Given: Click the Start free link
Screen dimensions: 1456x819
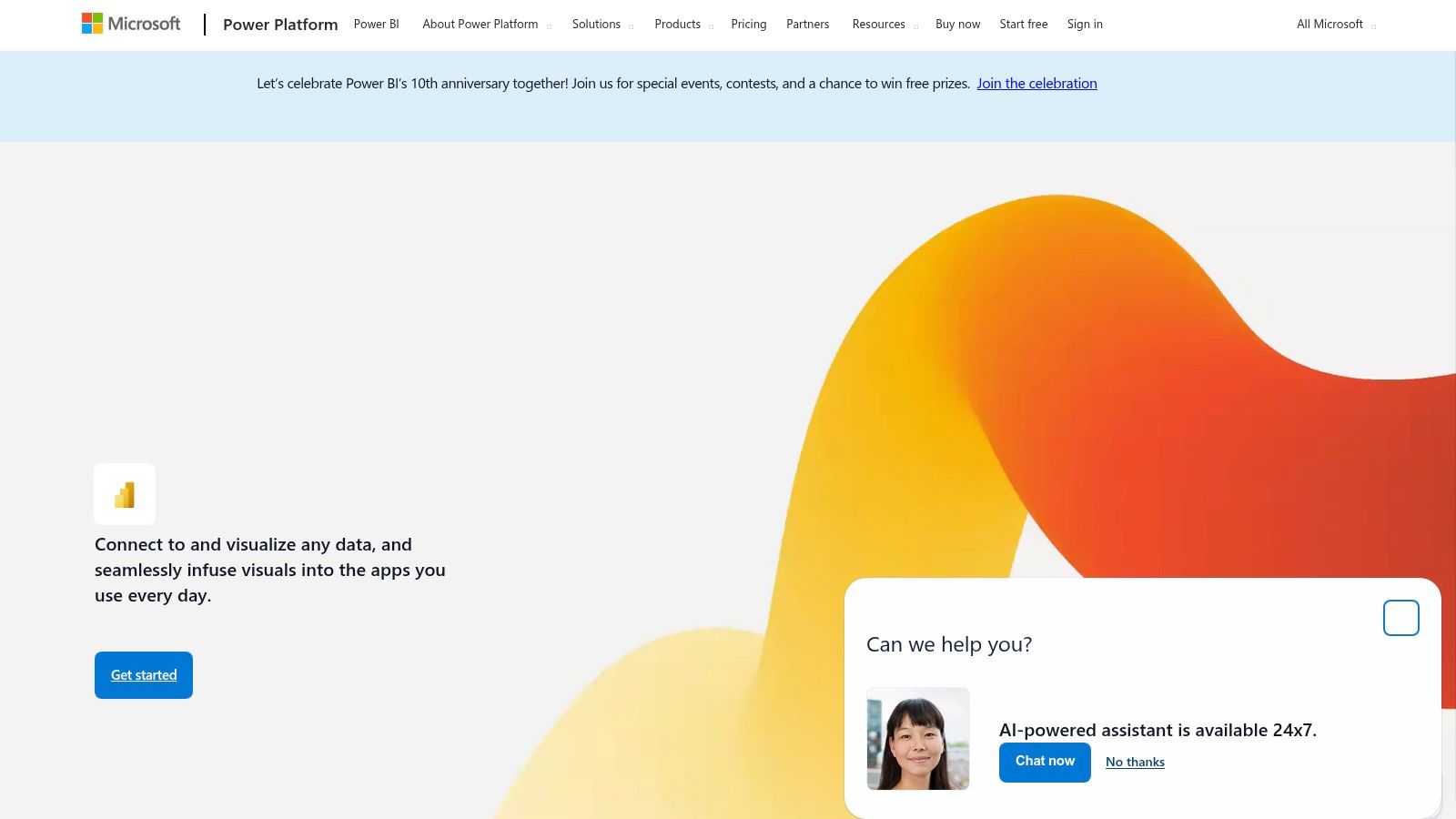Looking at the screenshot, I should (x=1023, y=25).
